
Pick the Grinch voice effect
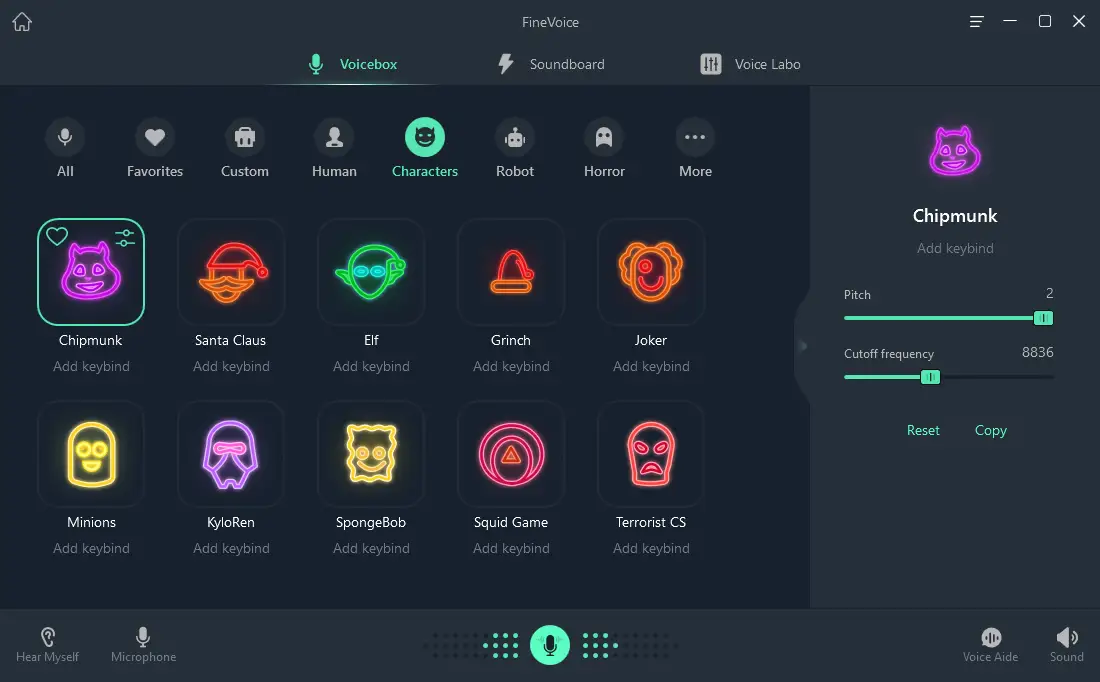pyautogui.click(x=511, y=272)
